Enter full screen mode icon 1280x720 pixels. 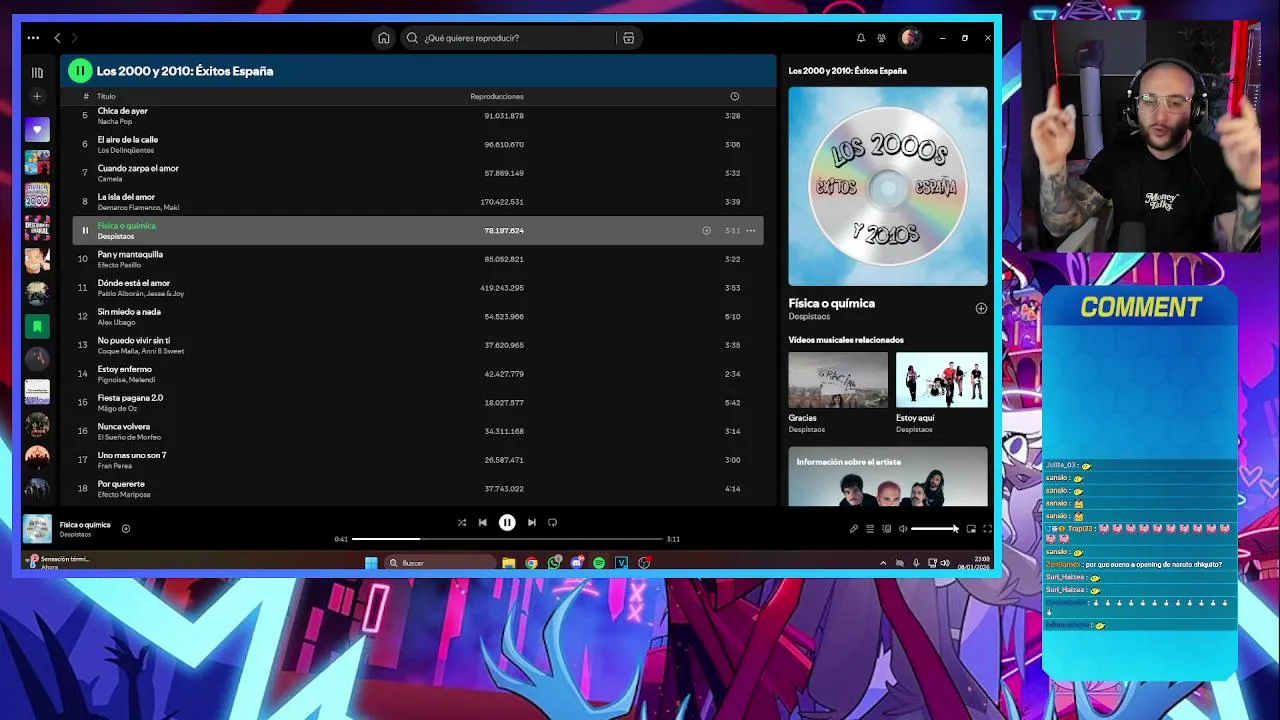click(x=987, y=529)
